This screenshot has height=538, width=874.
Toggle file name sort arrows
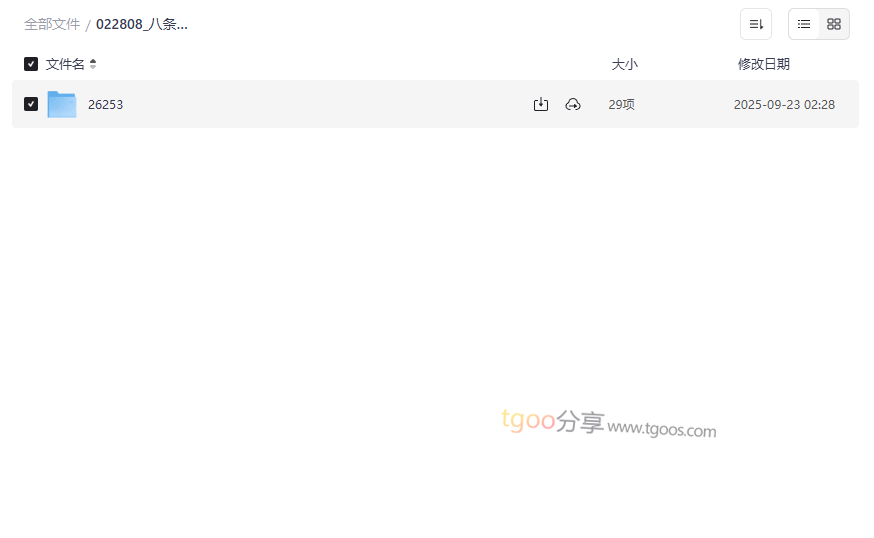(93, 64)
